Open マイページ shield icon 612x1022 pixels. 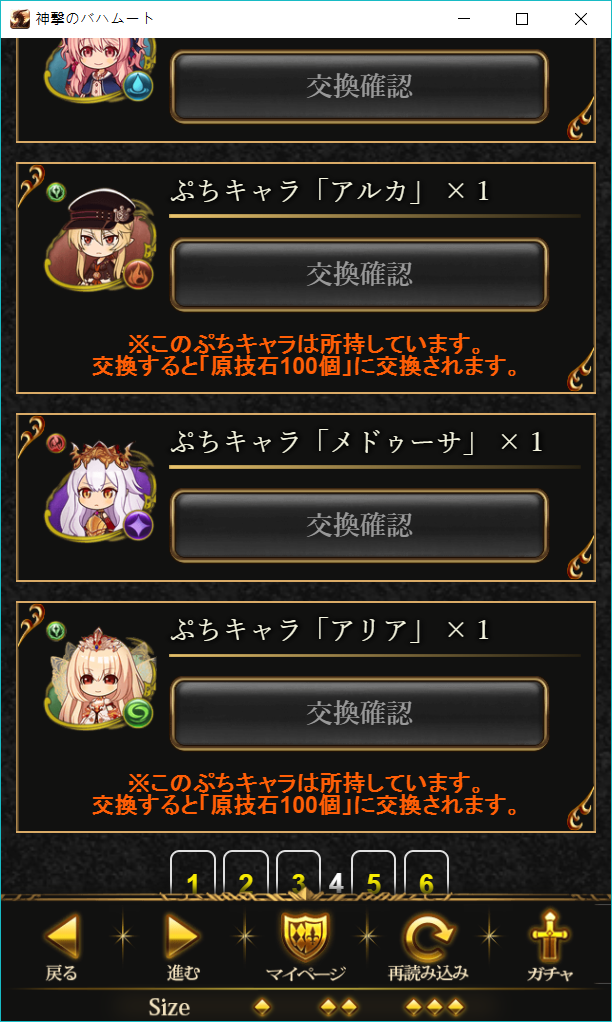point(305,936)
